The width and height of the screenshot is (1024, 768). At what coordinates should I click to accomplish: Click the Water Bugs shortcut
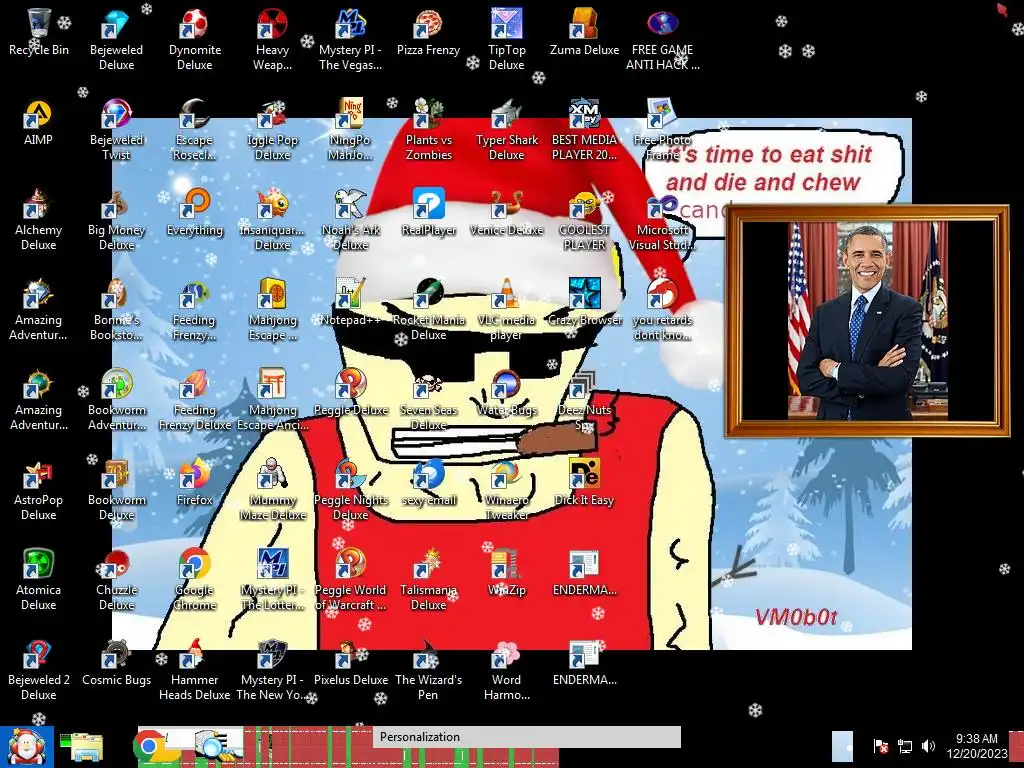tap(506, 393)
